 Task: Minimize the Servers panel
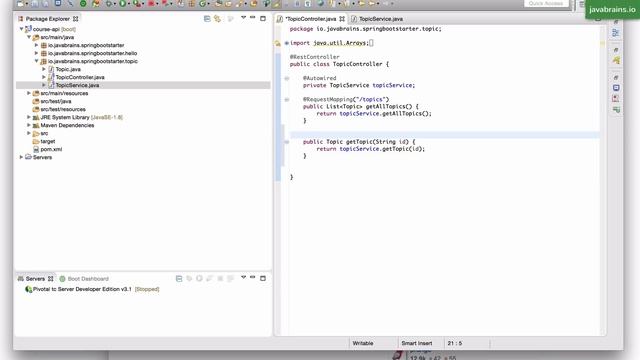[x=253, y=278]
